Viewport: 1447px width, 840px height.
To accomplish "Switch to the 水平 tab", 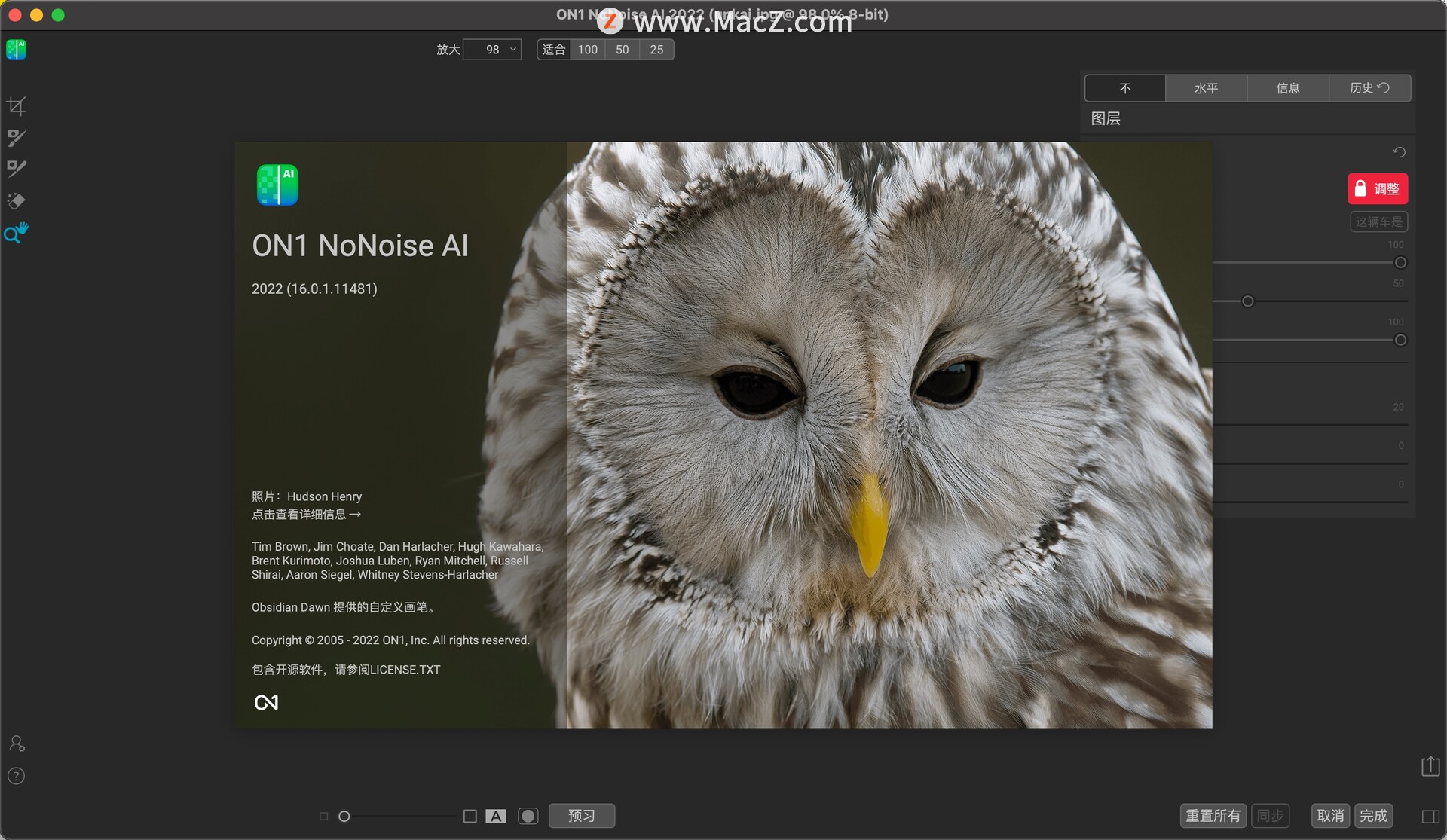I will pos(1207,88).
